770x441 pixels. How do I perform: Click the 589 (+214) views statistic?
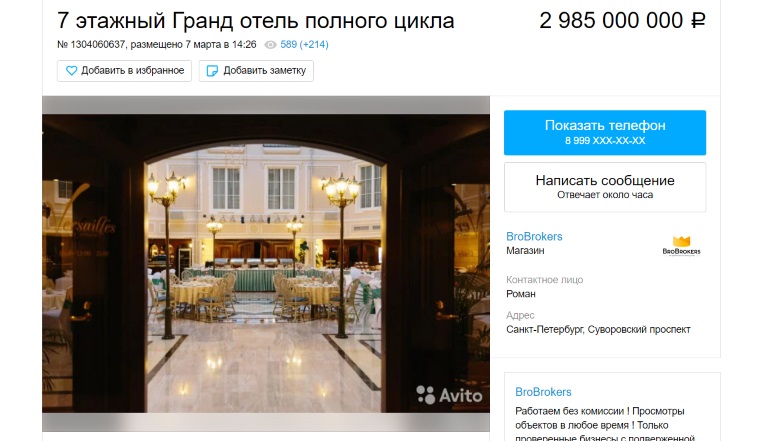304,45
